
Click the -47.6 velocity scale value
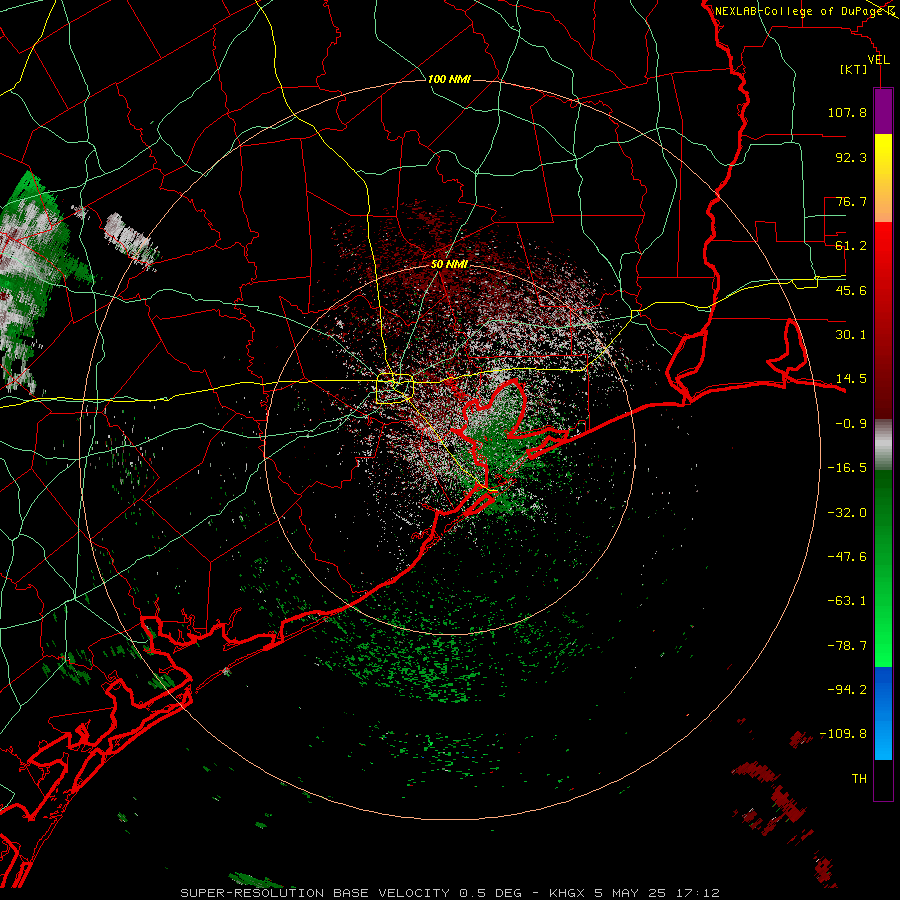(847, 557)
